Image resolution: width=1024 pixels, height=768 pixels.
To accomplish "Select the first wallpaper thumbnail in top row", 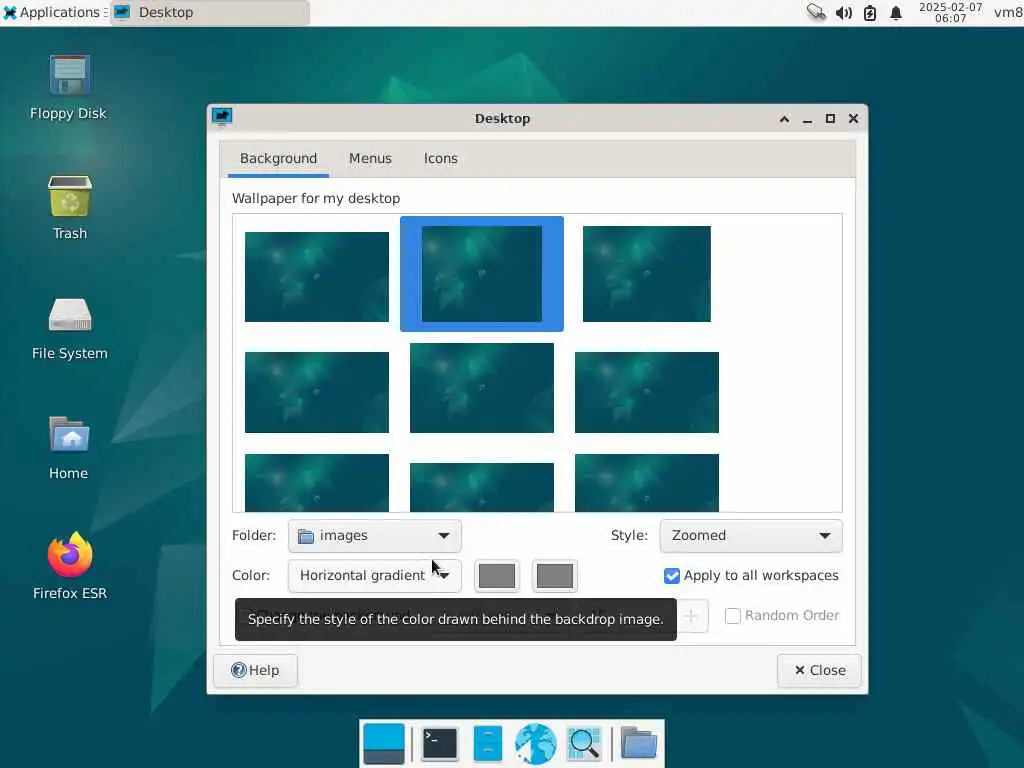I will pos(317,277).
